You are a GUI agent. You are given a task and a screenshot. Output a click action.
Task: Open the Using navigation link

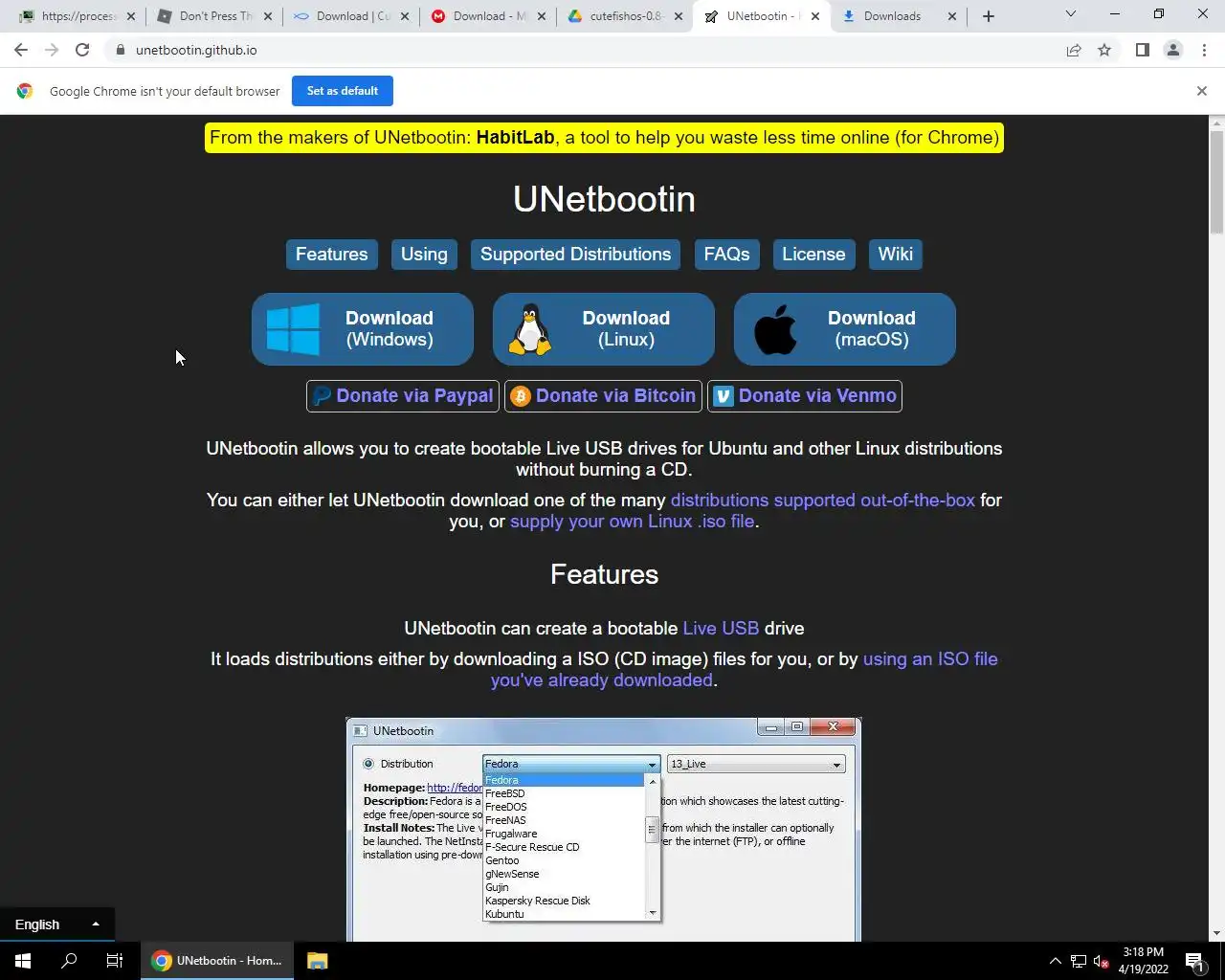pos(424,255)
